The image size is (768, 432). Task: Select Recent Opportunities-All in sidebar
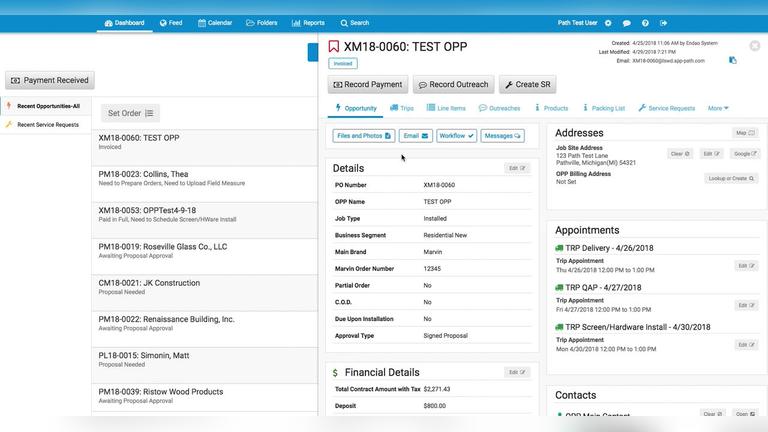[x=48, y=106]
